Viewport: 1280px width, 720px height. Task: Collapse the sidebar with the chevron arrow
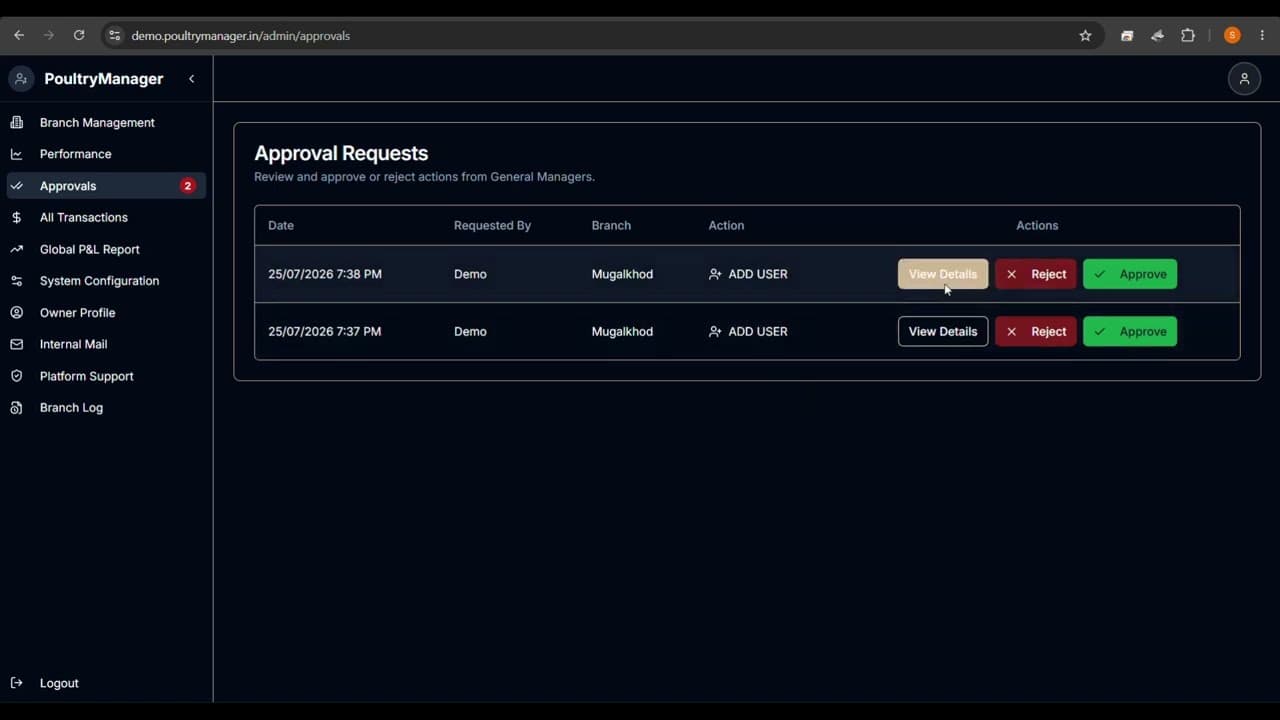click(x=191, y=79)
